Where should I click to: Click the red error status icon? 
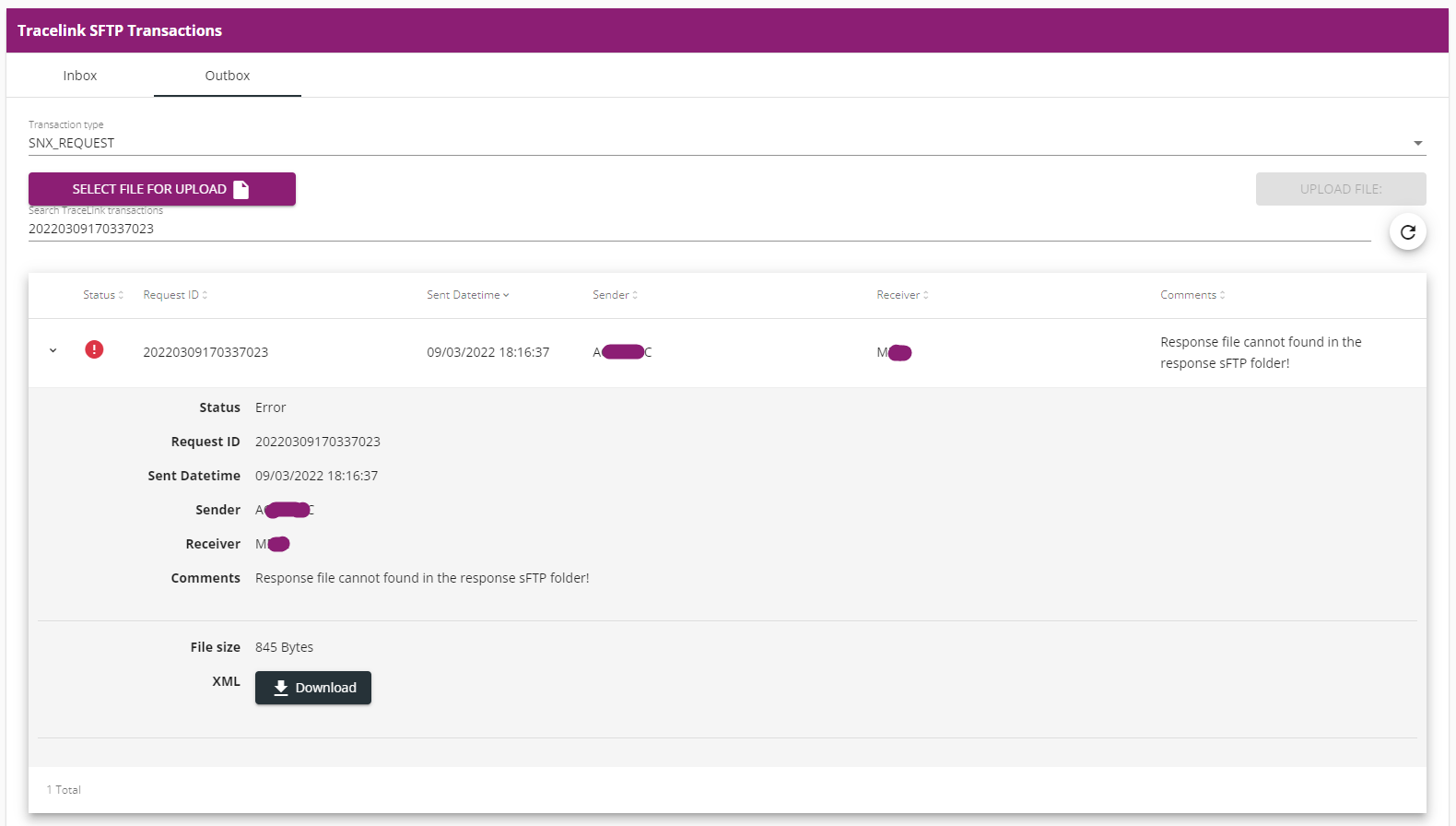[x=94, y=349]
